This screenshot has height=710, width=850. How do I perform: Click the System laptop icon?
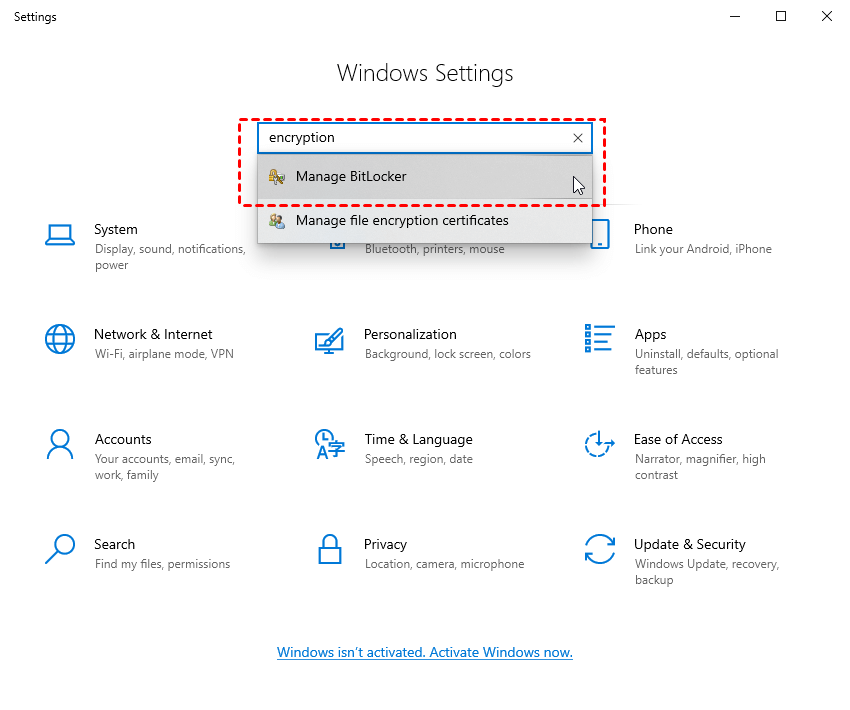click(60, 235)
